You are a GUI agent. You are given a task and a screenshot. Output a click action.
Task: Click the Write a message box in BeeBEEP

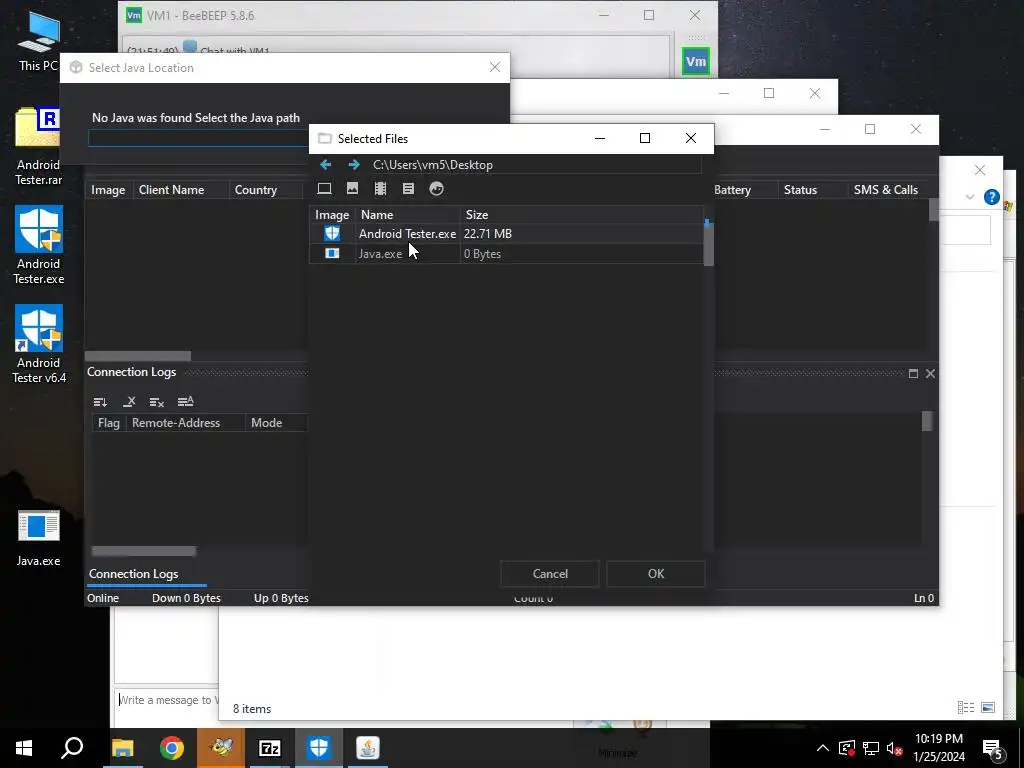coord(168,700)
